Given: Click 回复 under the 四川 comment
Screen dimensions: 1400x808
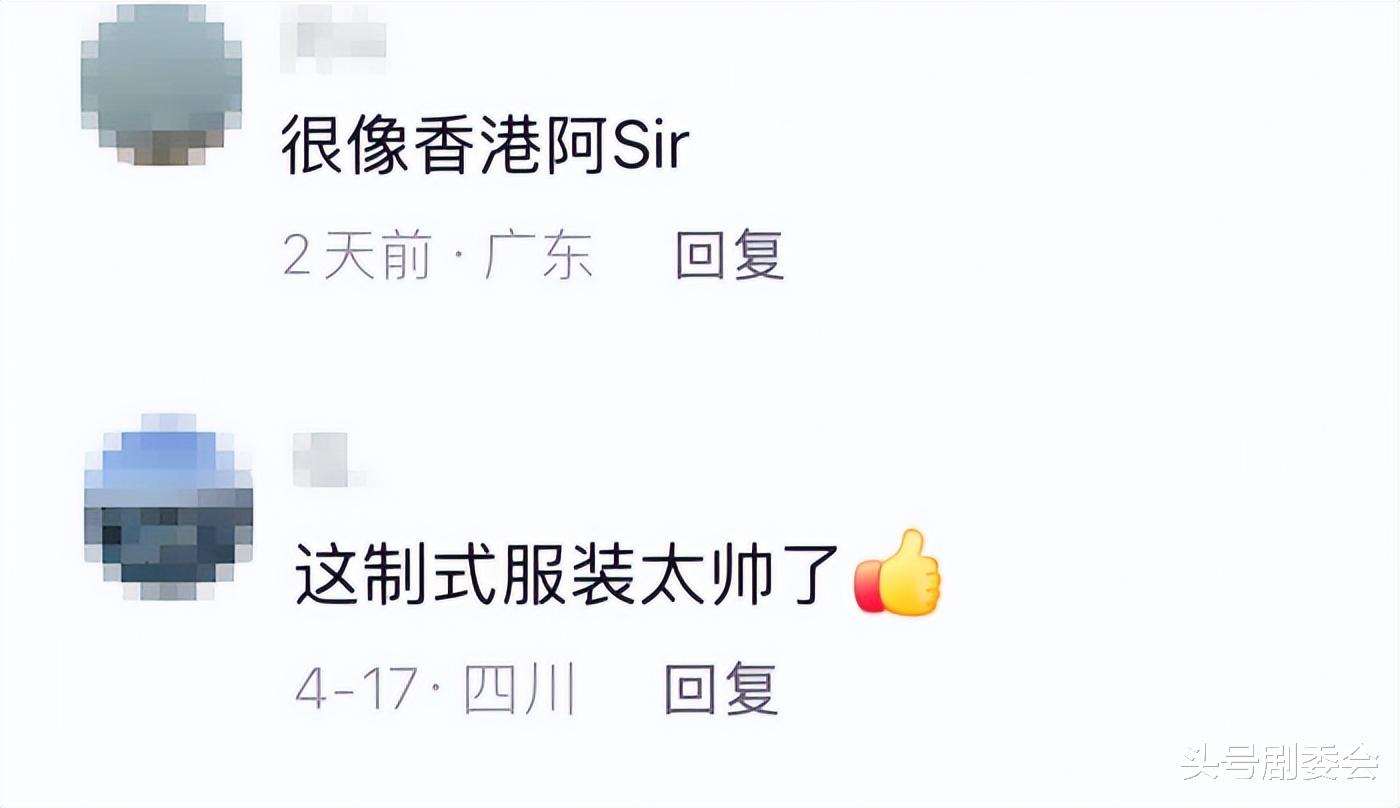Looking at the screenshot, I should click(x=721, y=689).
